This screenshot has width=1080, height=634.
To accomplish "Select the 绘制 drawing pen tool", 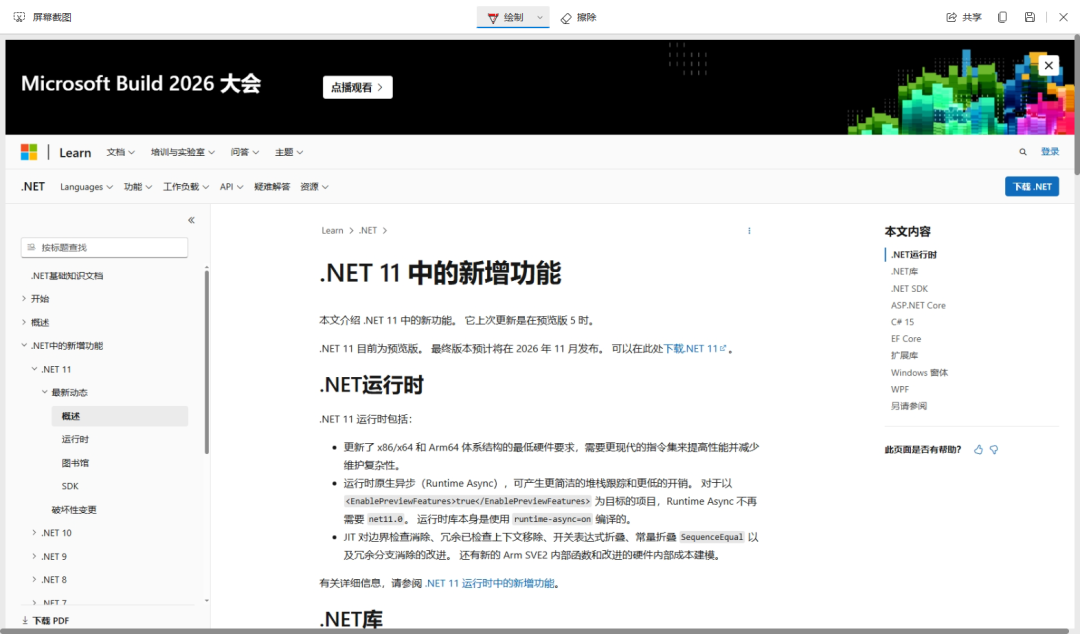I will (x=505, y=17).
